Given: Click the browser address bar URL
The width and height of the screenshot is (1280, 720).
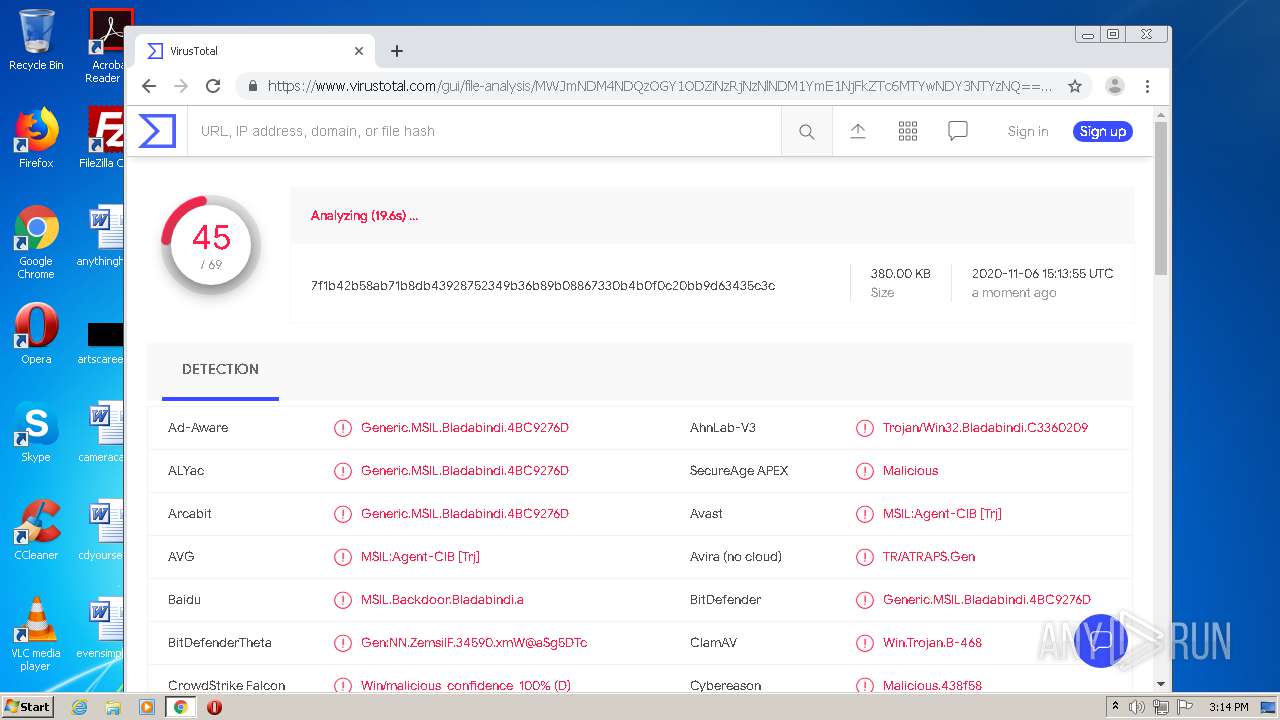Looking at the screenshot, I should (659, 86).
